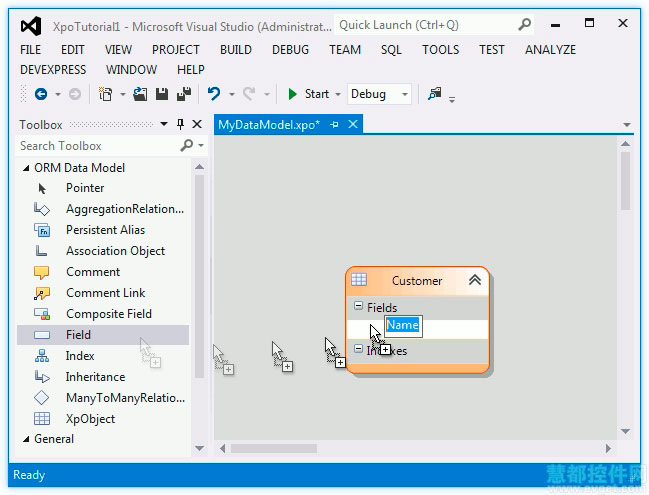Click the Open File toolbar icon
This screenshot has height=495, width=649.
click(x=140, y=94)
